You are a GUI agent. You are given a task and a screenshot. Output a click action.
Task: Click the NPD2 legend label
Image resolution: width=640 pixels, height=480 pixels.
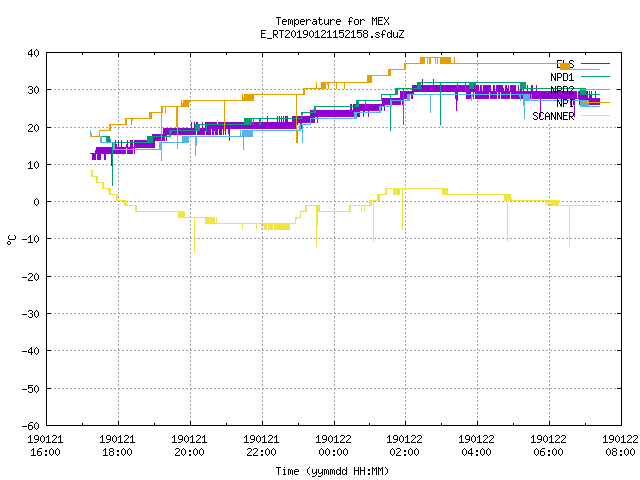point(562,90)
